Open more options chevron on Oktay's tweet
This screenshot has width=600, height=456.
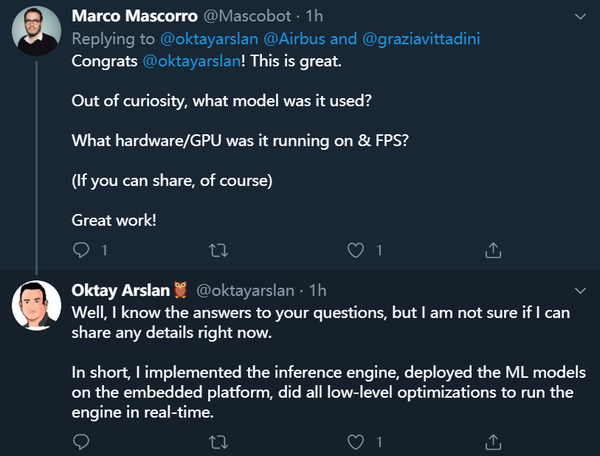[x=580, y=291]
